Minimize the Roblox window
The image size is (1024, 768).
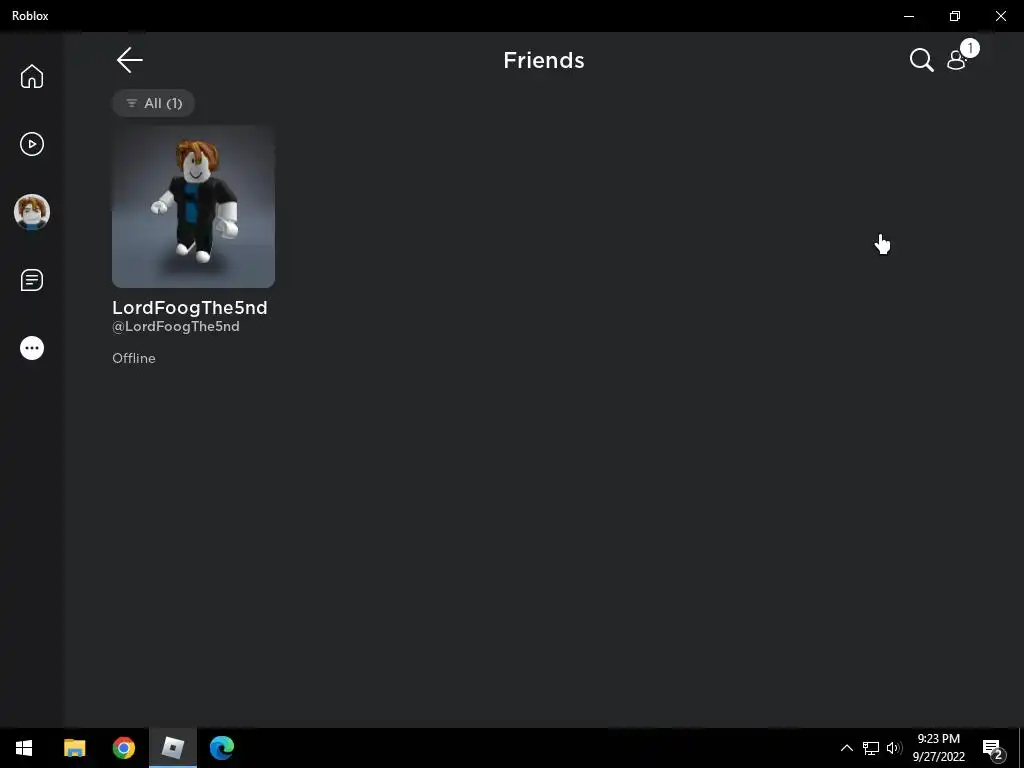[x=908, y=16]
